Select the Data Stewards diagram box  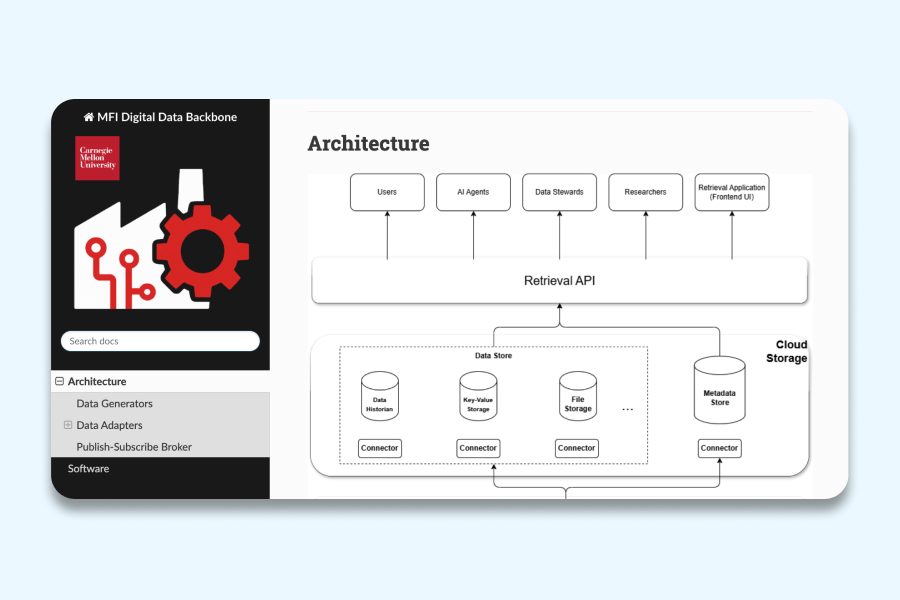coord(559,192)
